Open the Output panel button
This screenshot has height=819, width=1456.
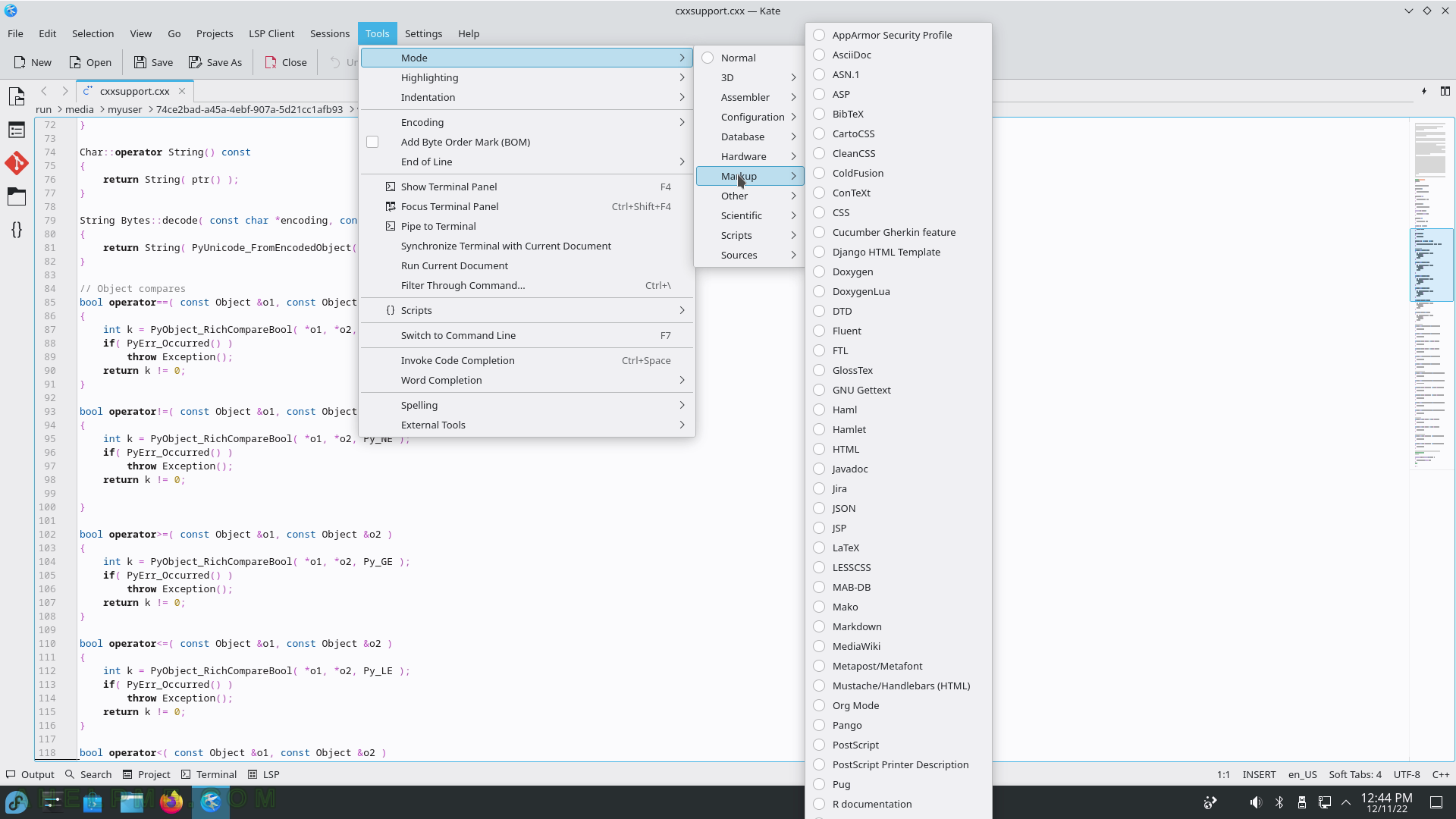(x=30, y=774)
